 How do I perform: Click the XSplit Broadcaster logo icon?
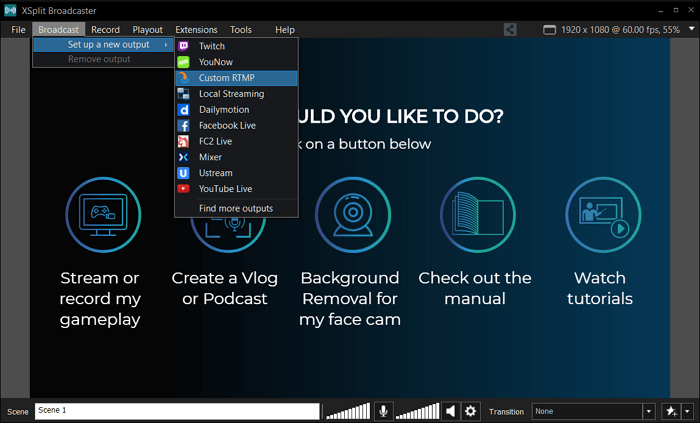(x=10, y=10)
